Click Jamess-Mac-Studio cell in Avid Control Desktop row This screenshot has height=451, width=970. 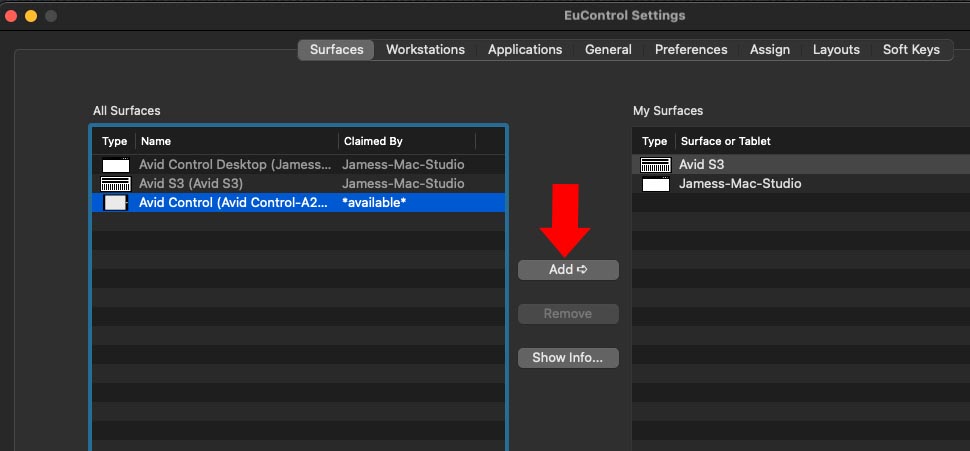coord(403,165)
